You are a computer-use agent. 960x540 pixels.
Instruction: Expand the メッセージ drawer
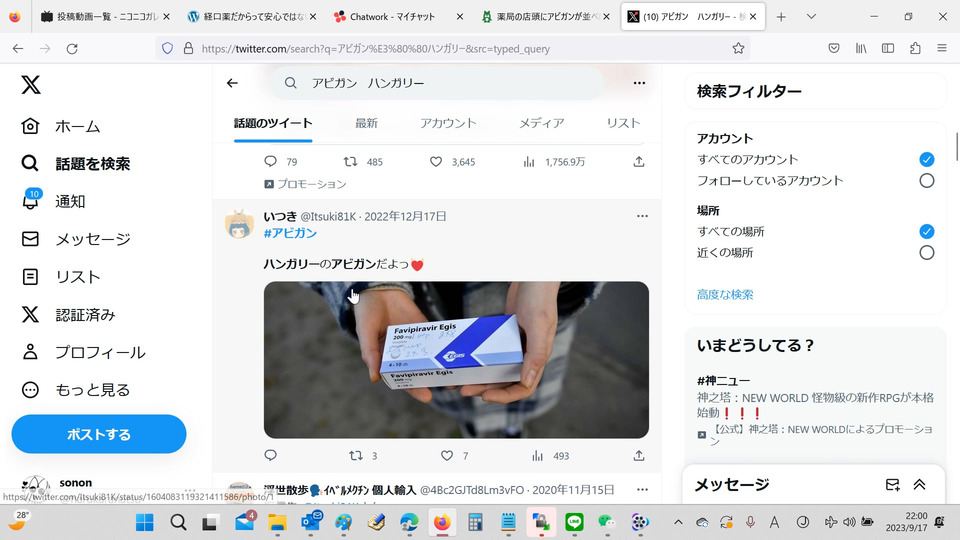click(919, 485)
